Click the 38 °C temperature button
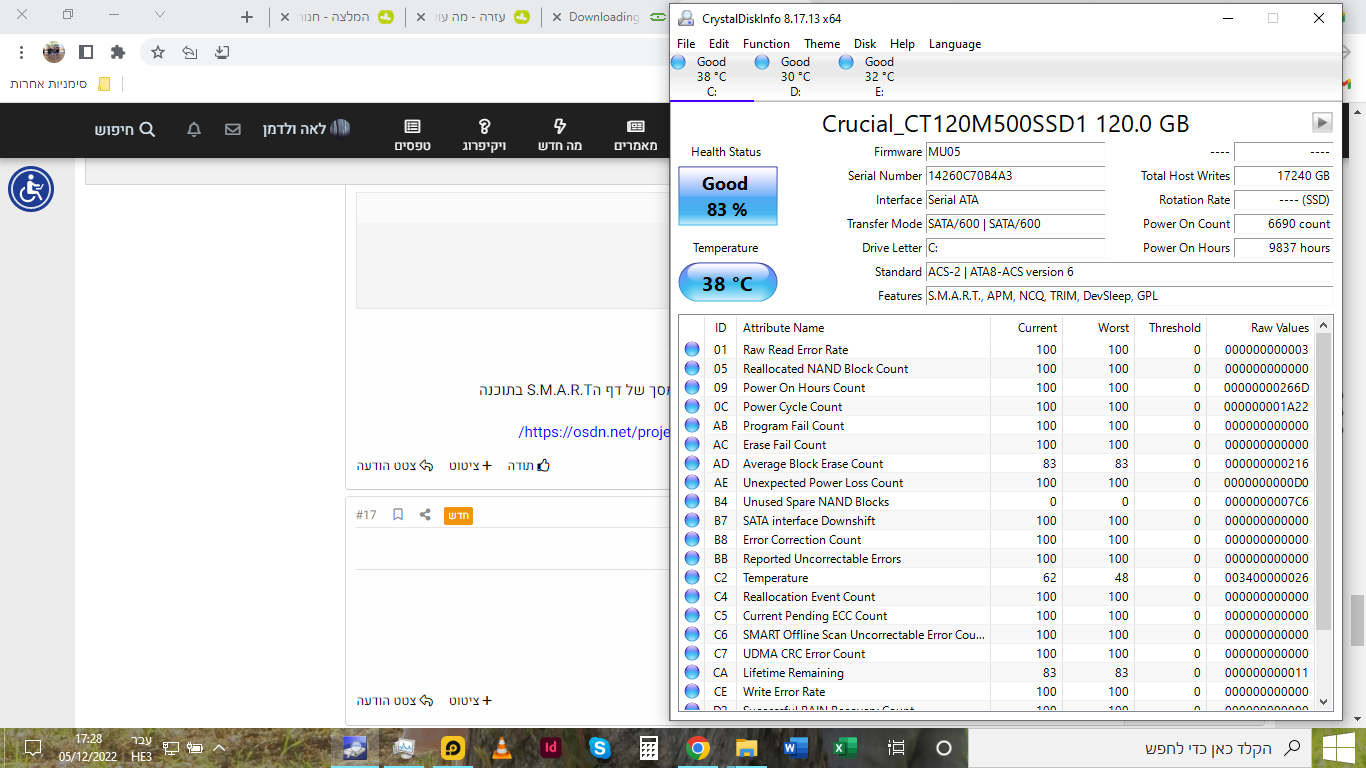The image size is (1366, 768). [727, 283]
